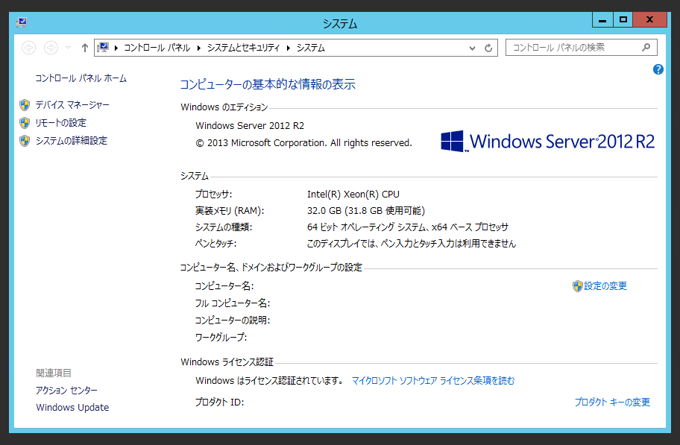
Task: Open デバイス マネージャー link
Action: [x=72, y=105]
